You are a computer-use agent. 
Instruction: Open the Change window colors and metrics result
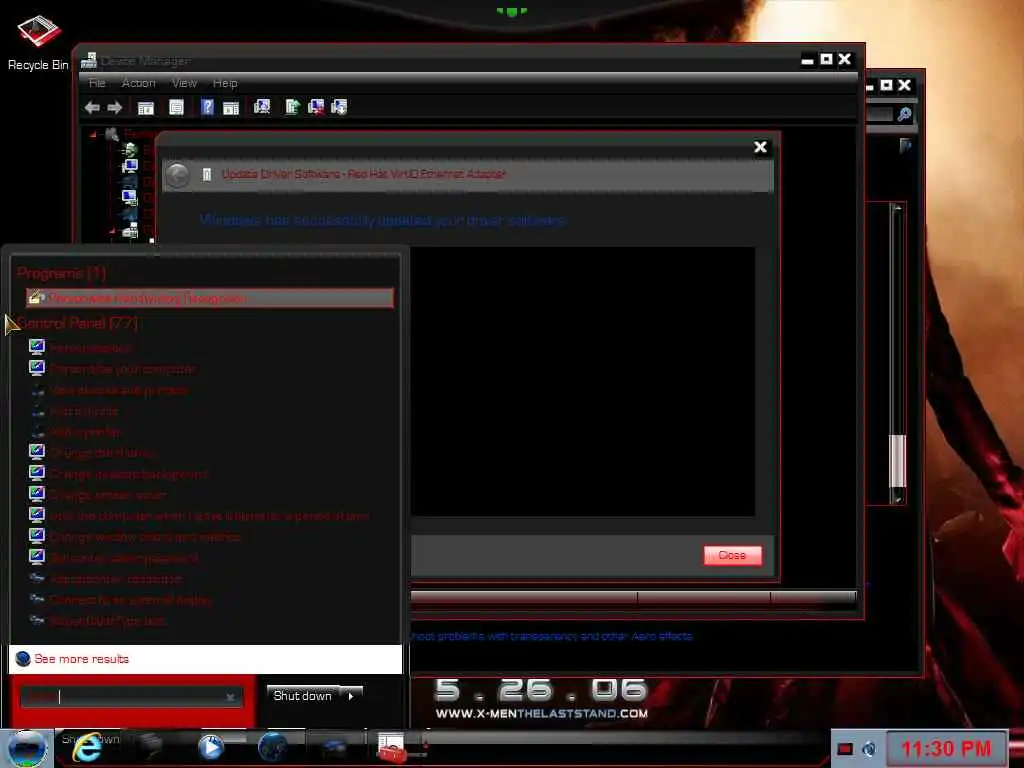point(135,536)
